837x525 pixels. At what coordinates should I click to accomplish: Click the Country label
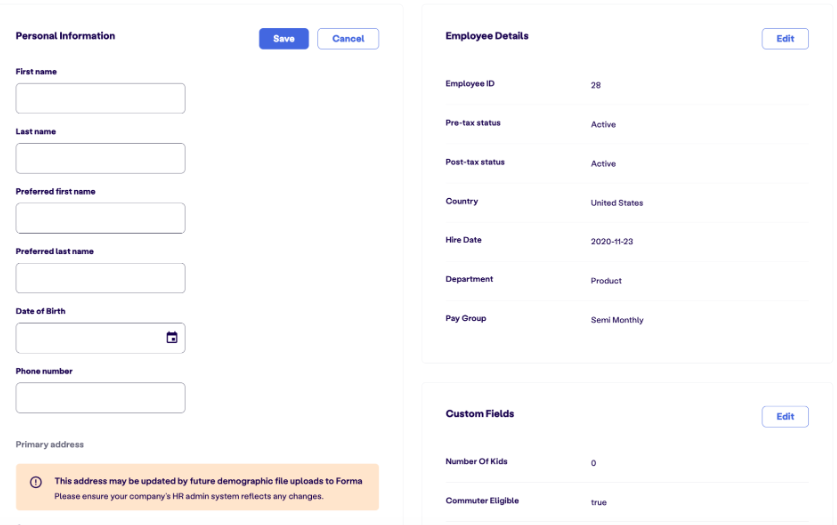pyautogui.click(x=462, y=201)
